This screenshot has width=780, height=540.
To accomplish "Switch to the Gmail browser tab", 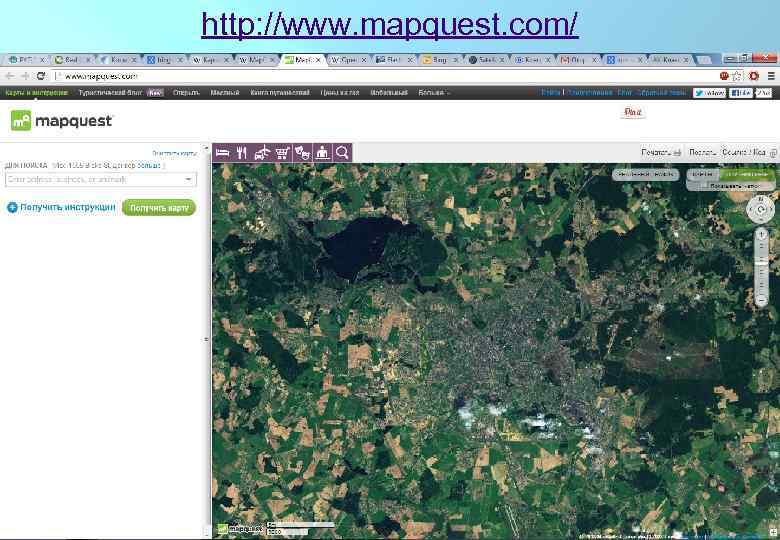I will tap(578, 60).
